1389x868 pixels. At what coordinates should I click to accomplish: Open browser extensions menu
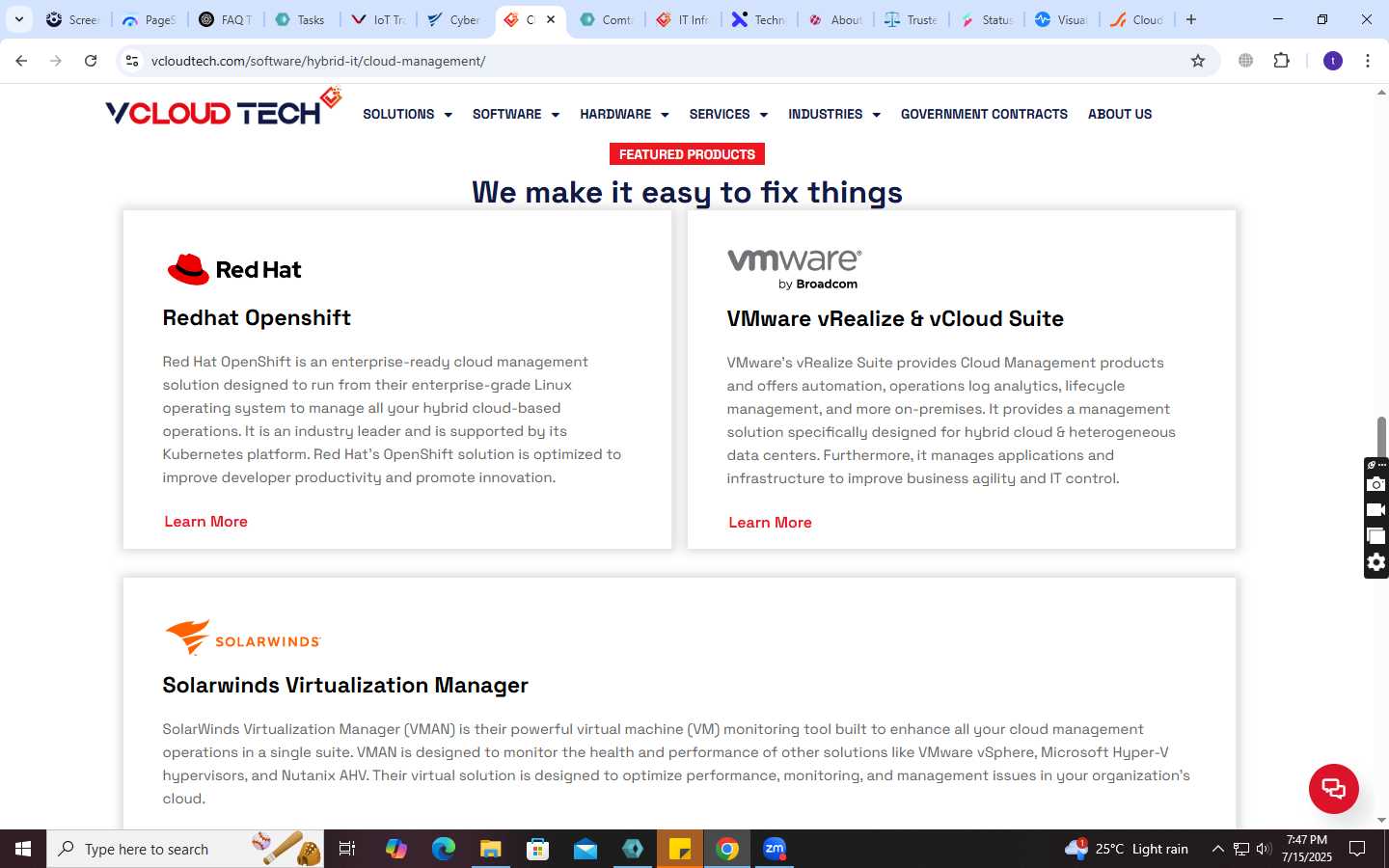[x=1281, y=61]
